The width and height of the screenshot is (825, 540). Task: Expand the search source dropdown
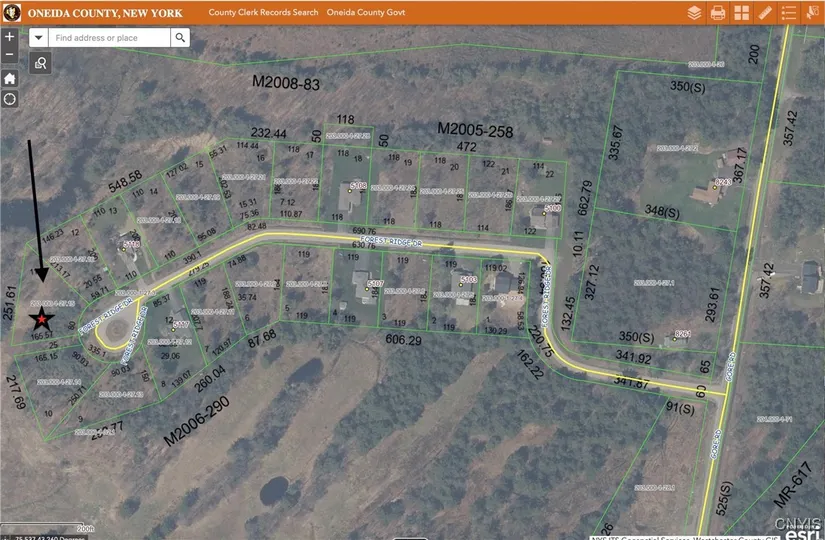click(38, 37)
